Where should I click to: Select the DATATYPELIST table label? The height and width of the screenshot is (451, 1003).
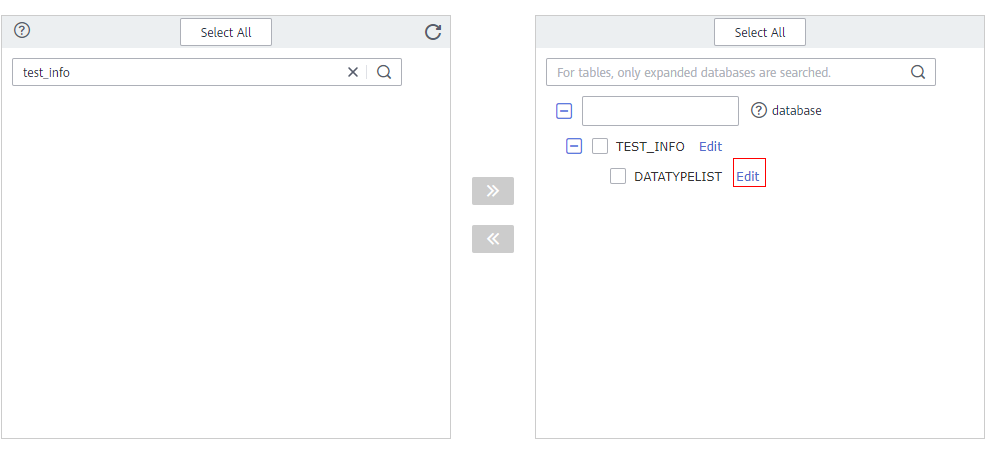(678, 176)
